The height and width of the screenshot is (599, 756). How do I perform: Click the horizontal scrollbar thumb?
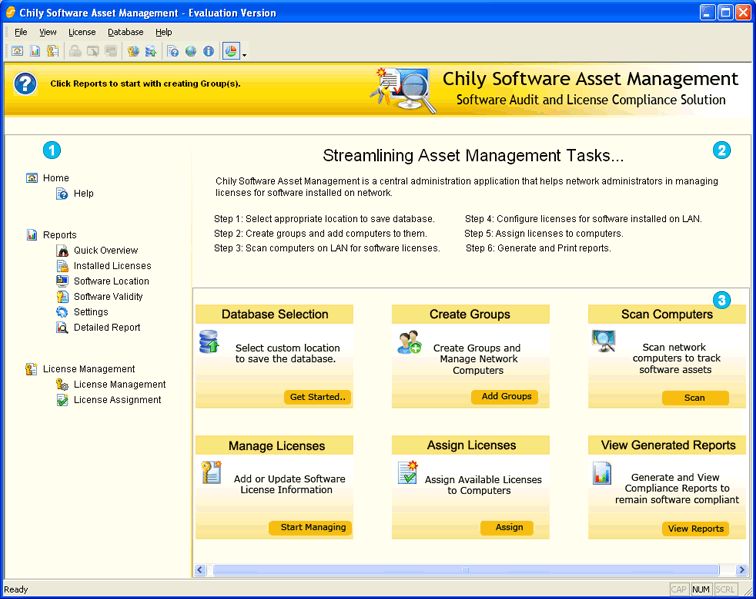466,570
